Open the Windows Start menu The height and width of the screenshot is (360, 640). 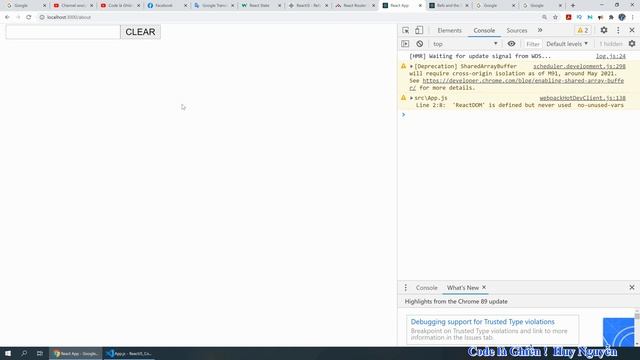pyautogui.click(x=8, y=353)
